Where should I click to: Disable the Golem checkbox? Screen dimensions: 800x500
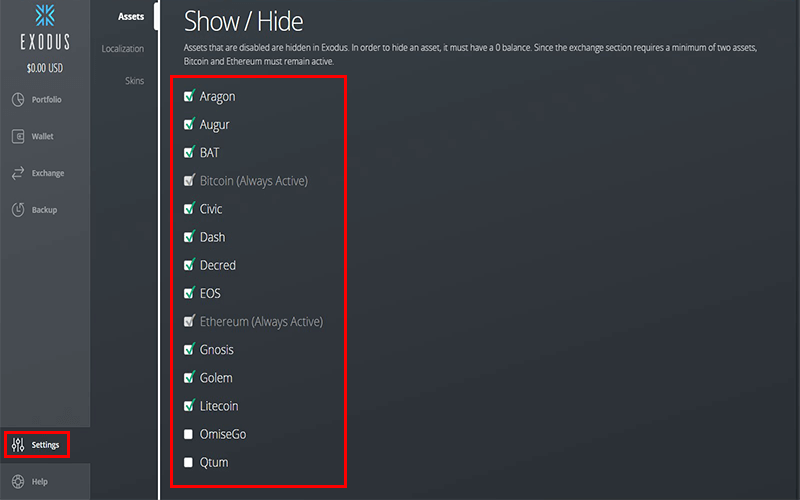189,378
